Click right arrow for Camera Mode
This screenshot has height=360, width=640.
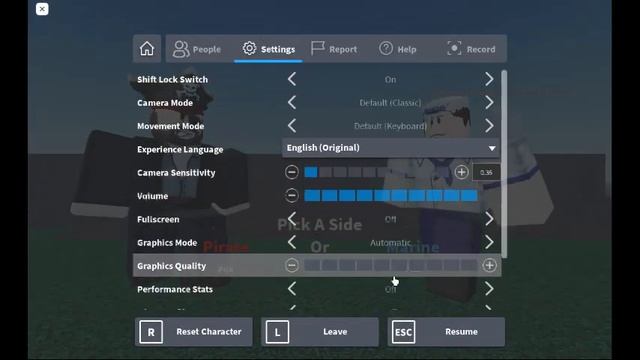489,102
